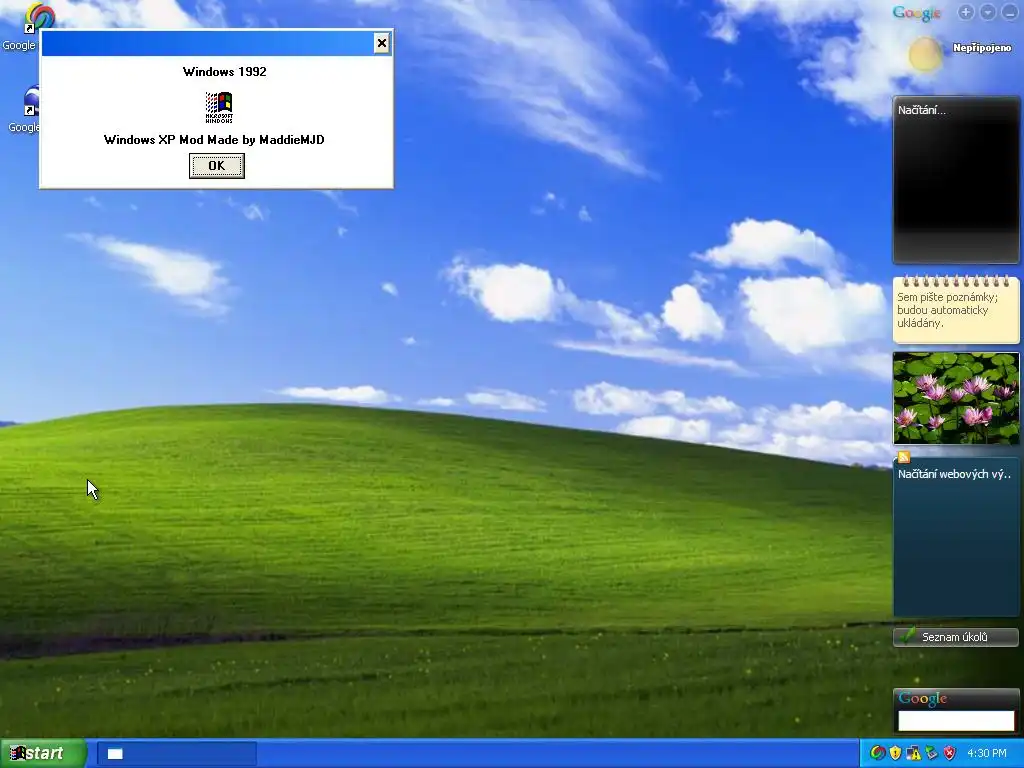Click the network warning tray icon
Viewport: 1024px width, 768px height.
point(913,753)
